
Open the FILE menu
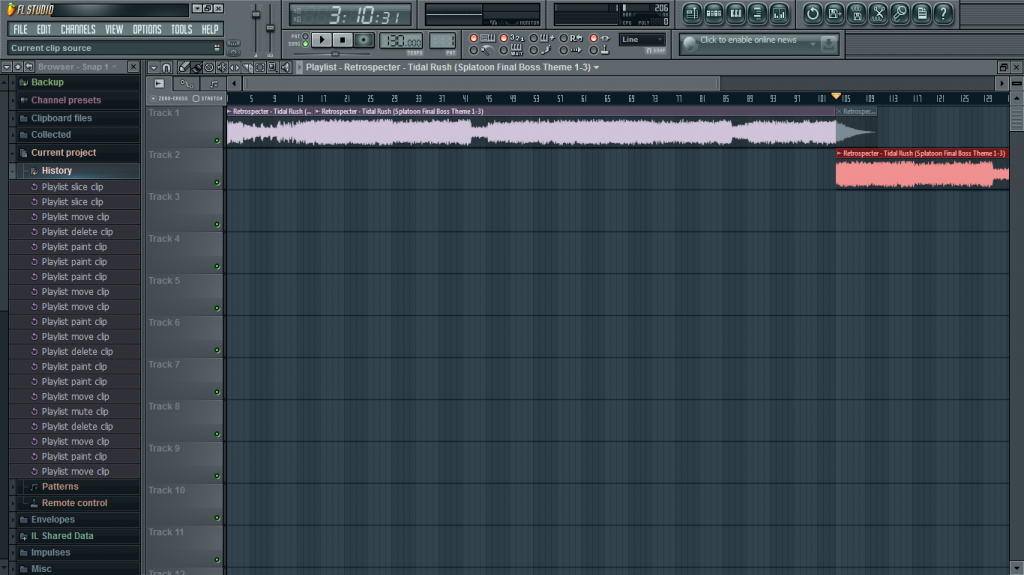click(20, 29)
